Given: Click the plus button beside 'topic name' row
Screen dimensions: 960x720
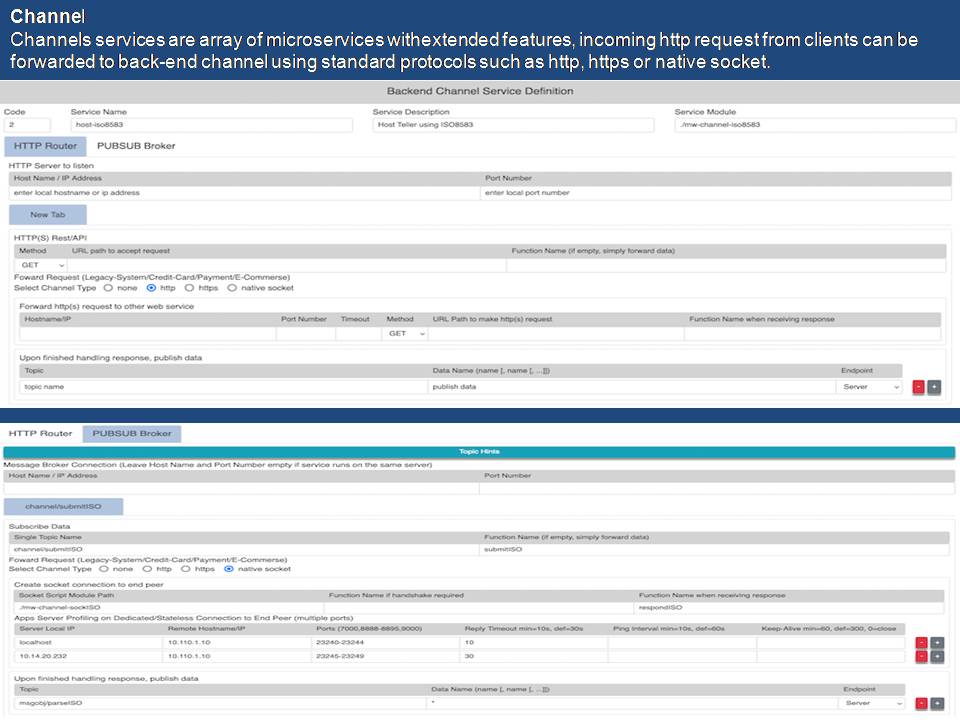Looking at the screenshot, I should (934, 387).
